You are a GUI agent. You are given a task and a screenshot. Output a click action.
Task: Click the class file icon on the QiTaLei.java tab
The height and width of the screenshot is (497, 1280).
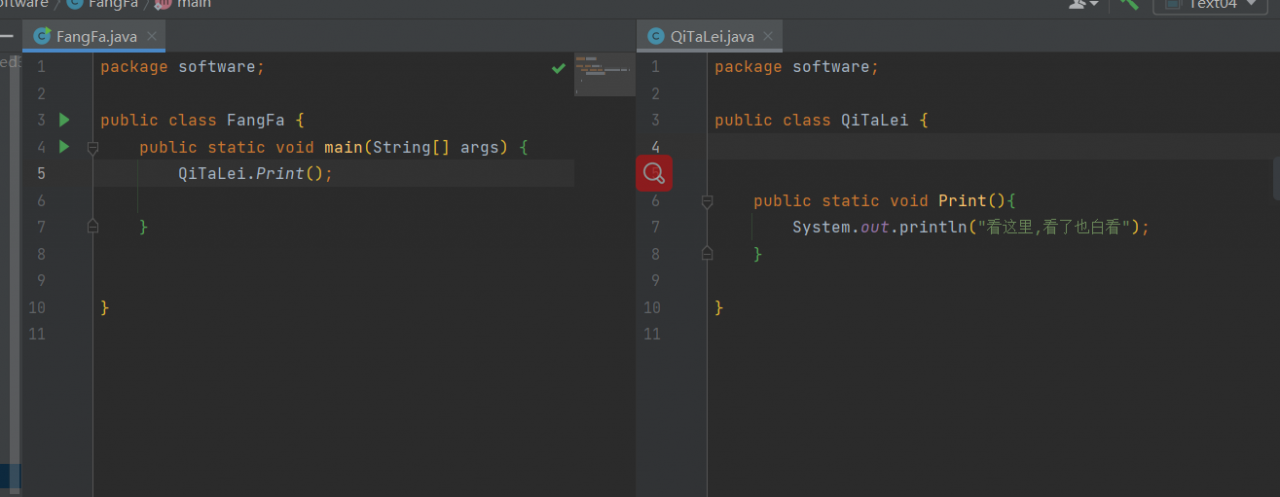point(656,36)
